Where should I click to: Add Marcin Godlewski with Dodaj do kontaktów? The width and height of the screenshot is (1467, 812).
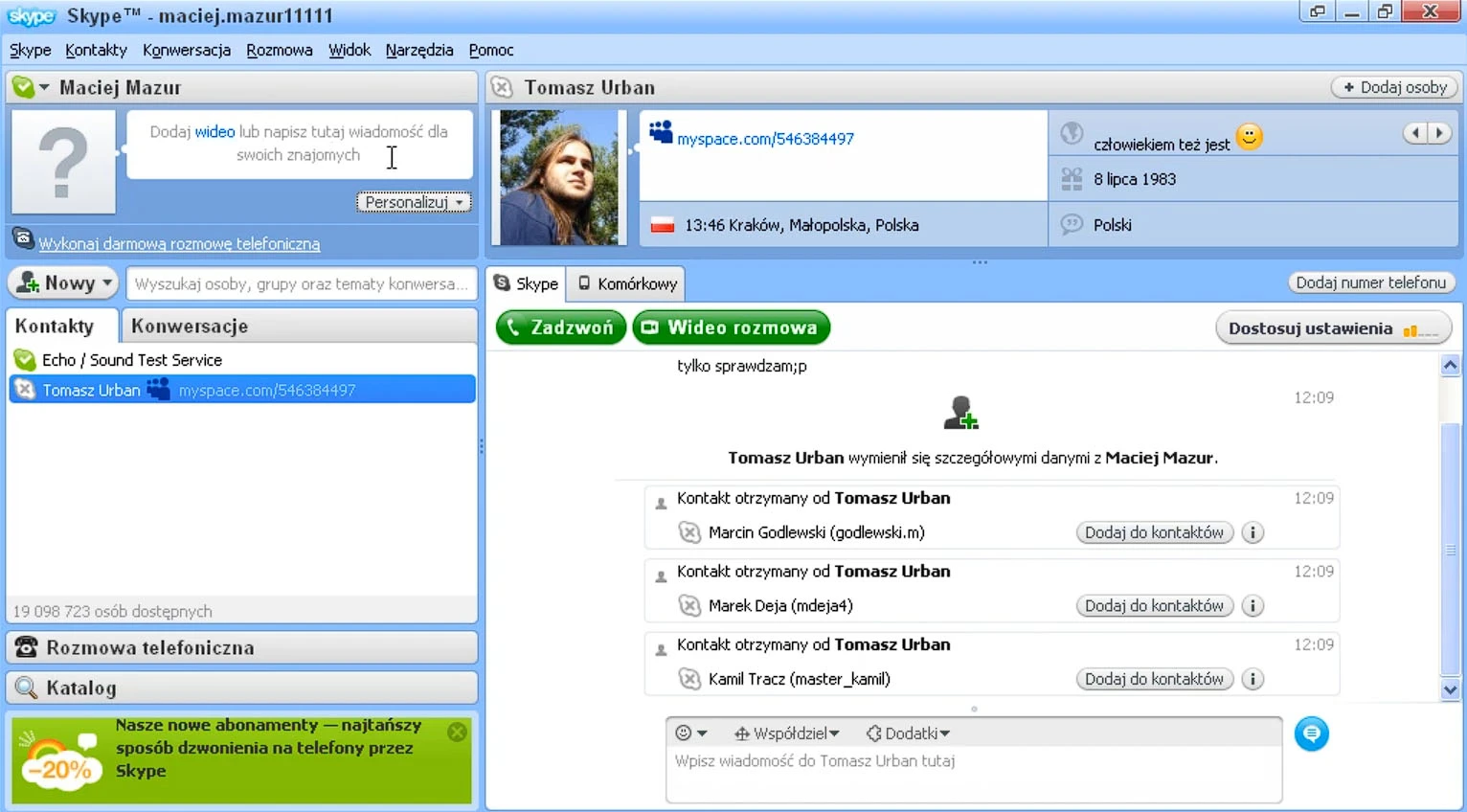pyautogui.click(x=1155, y=532)
